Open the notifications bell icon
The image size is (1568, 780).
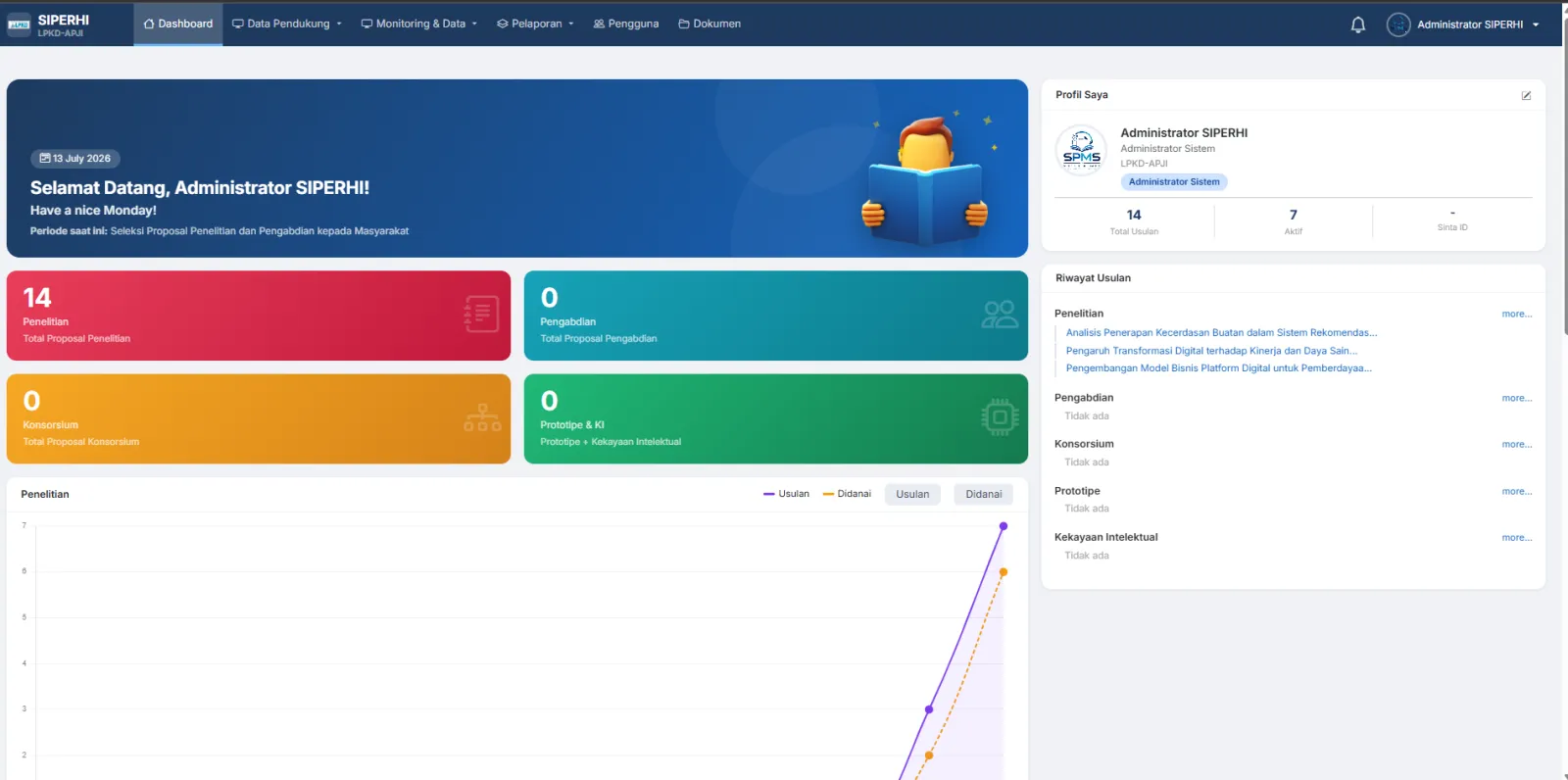(1357, 24)
